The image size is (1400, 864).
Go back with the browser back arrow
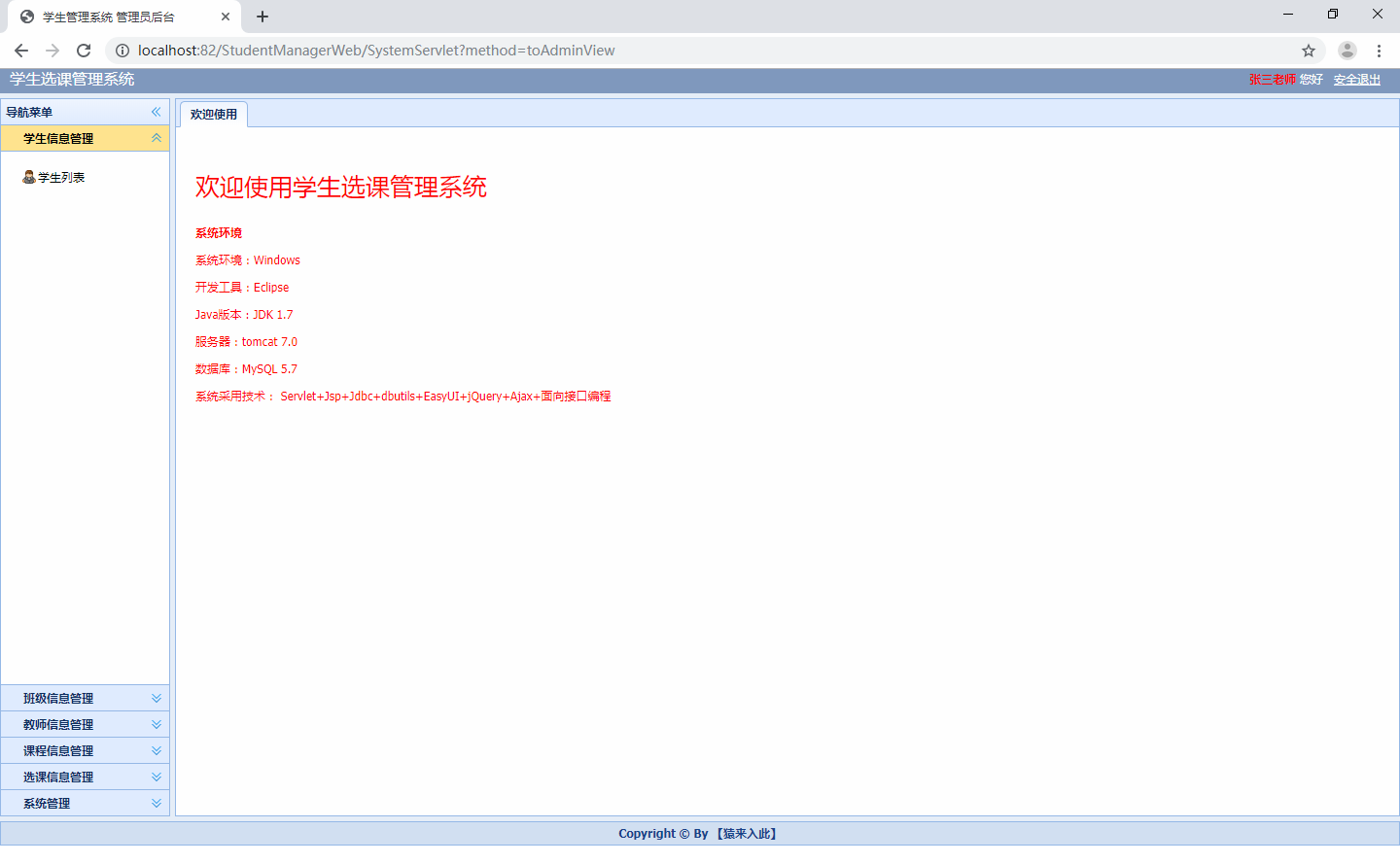(x=21, y=51)
